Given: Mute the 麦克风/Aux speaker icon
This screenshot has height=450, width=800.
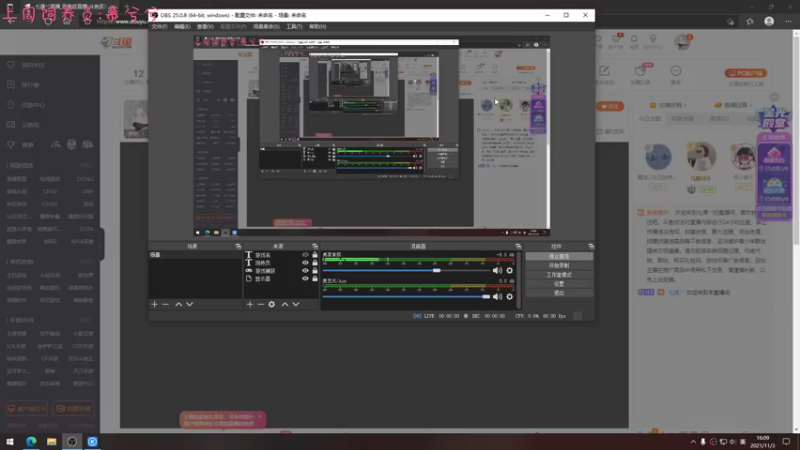Looking at the screenshot, I should 497,296.
